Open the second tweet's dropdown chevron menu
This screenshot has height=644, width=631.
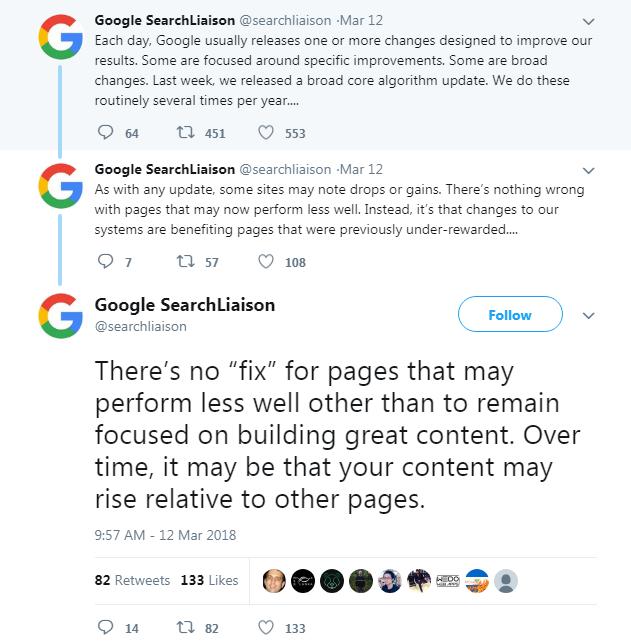tap(588, 170)
